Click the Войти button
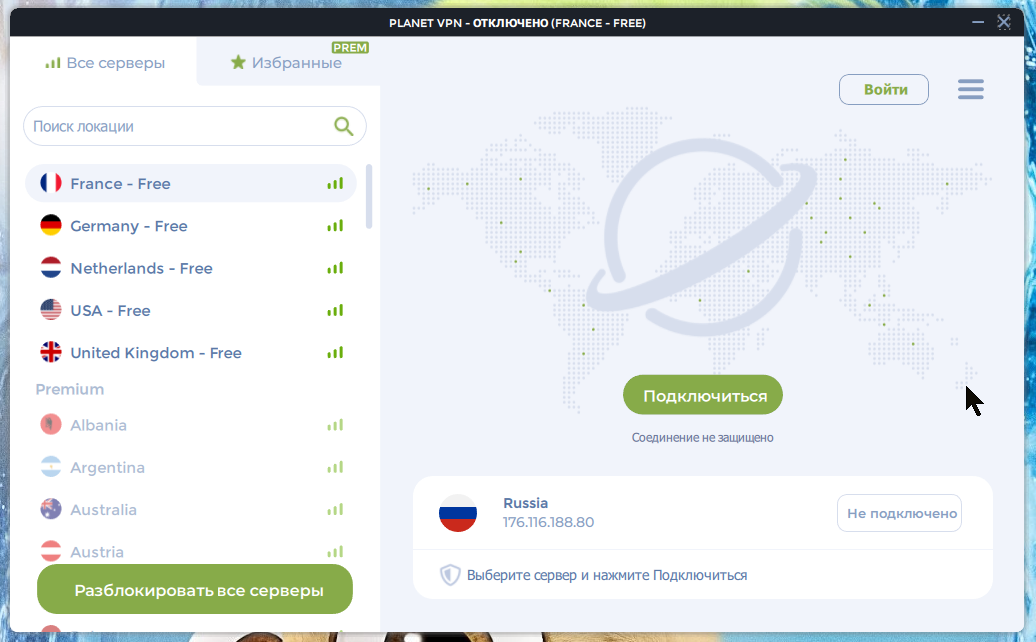 click(x=883, y=89)
